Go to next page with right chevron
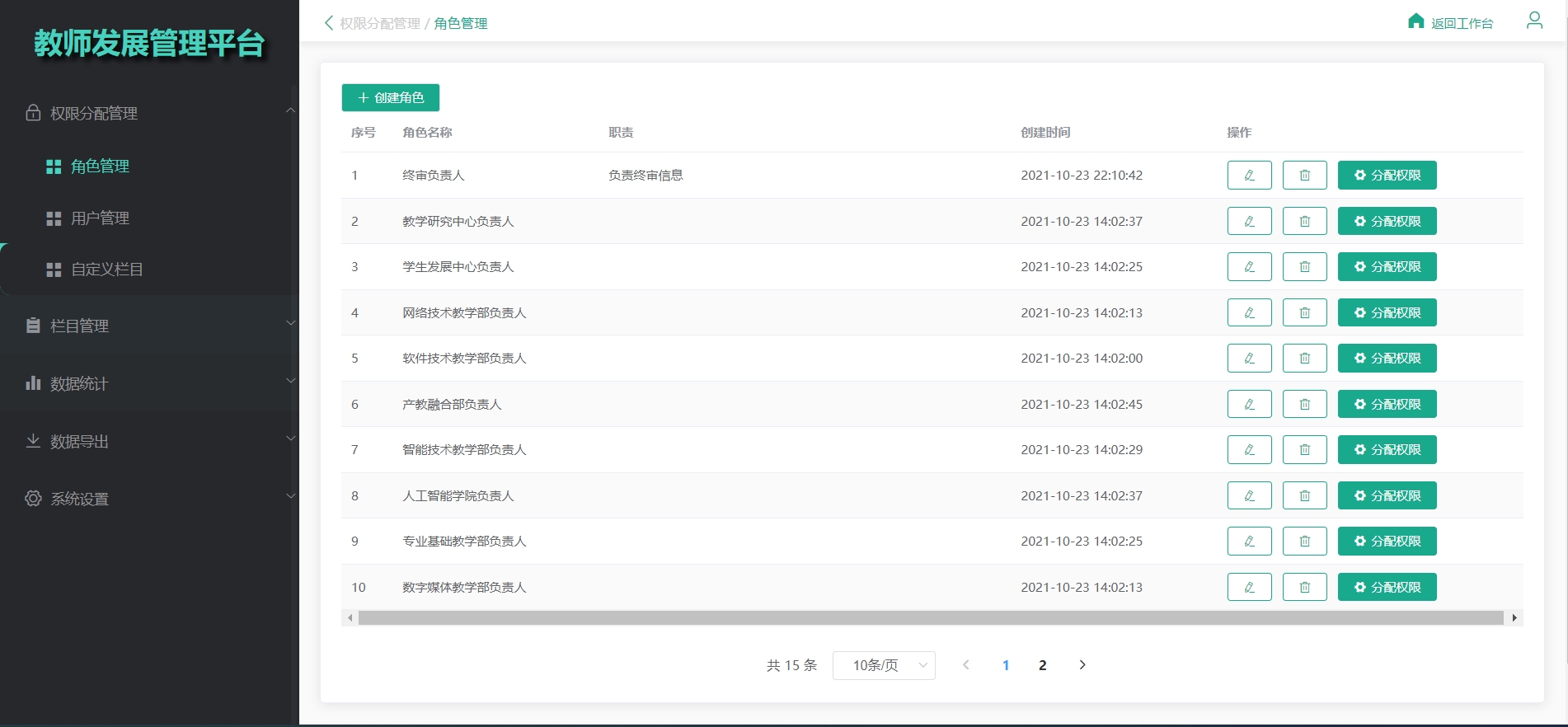The image size is (1568, 727). point(1082,665)
